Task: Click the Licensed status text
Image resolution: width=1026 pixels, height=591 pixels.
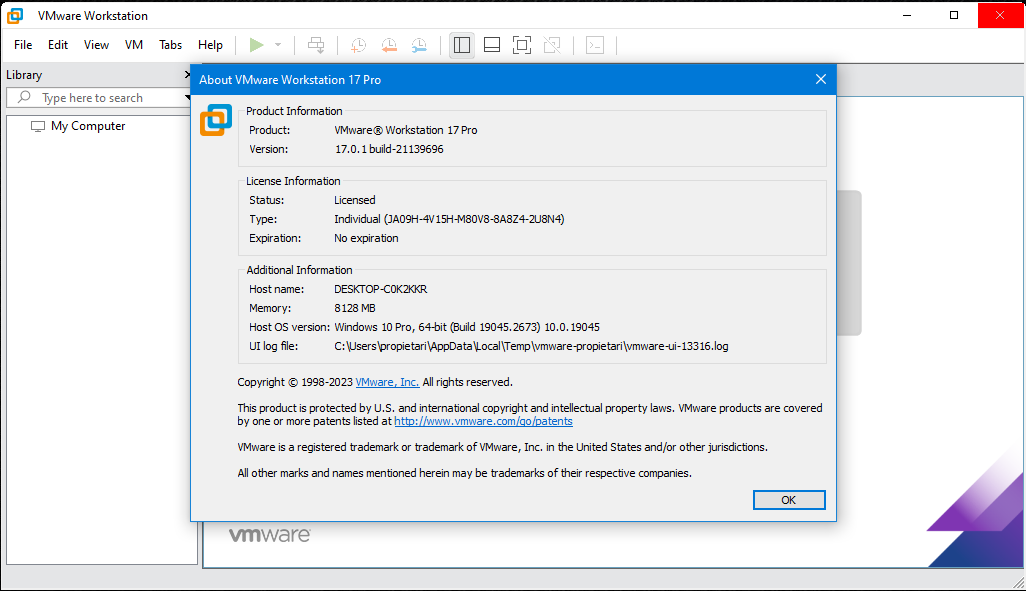Action: (355, 200)
